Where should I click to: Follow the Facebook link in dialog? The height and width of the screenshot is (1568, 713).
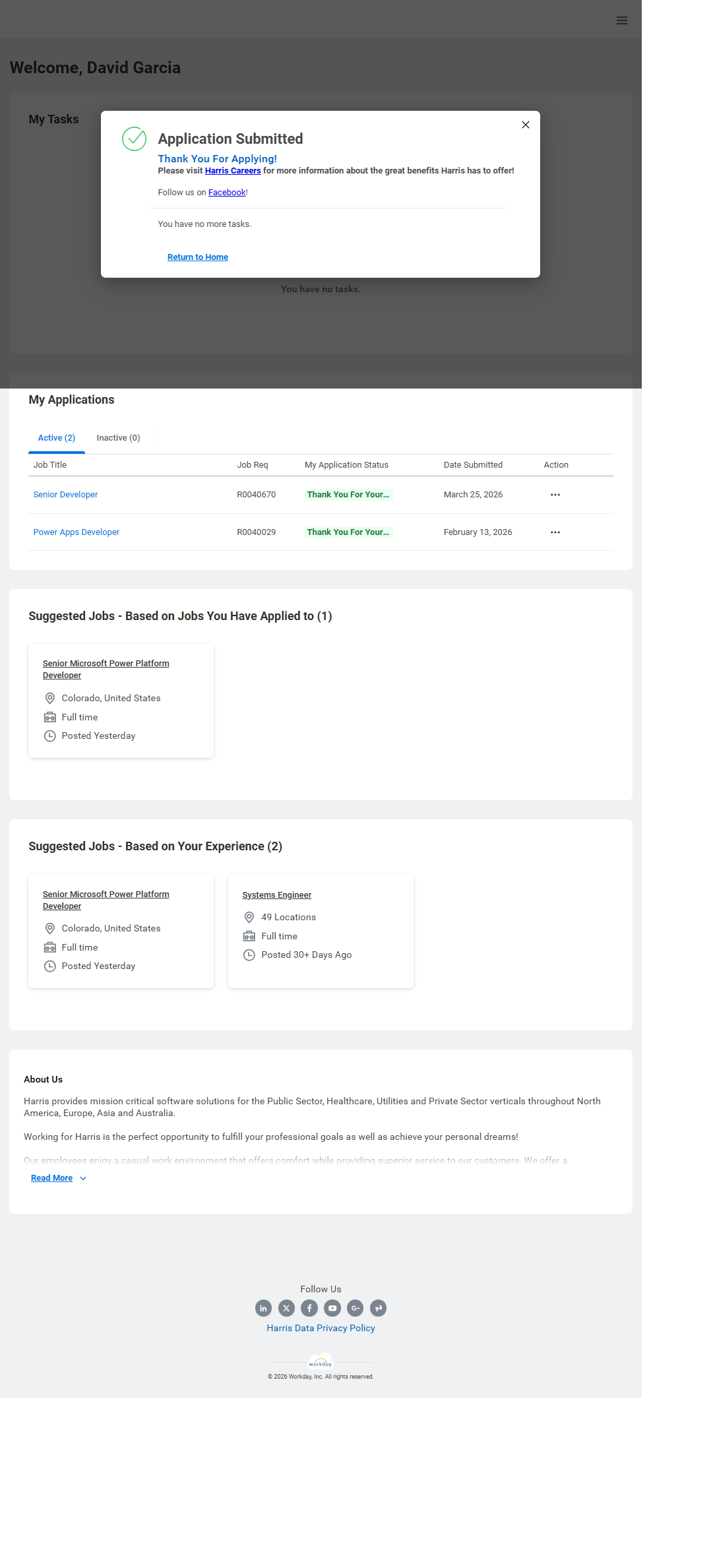click(x=227, y=193)
